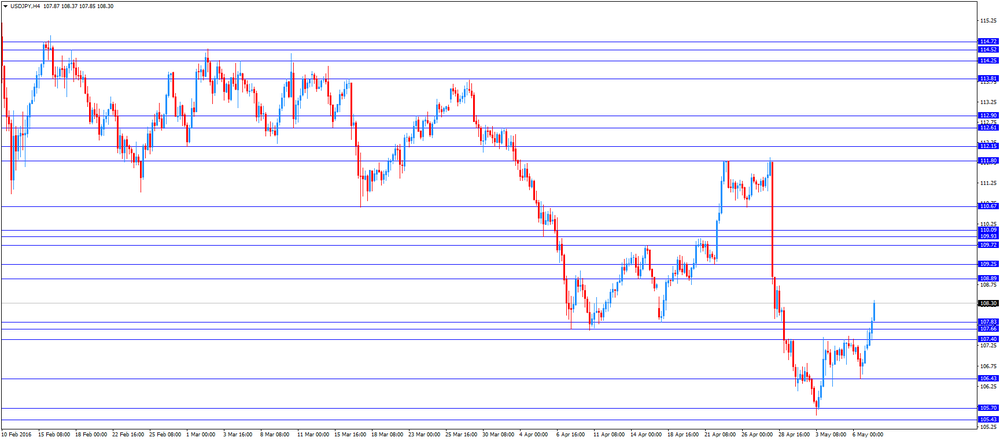Screen dimensions: 1000x441
Task: Click the 3 May 08:00 time label
Action: (x=831, y=435)
